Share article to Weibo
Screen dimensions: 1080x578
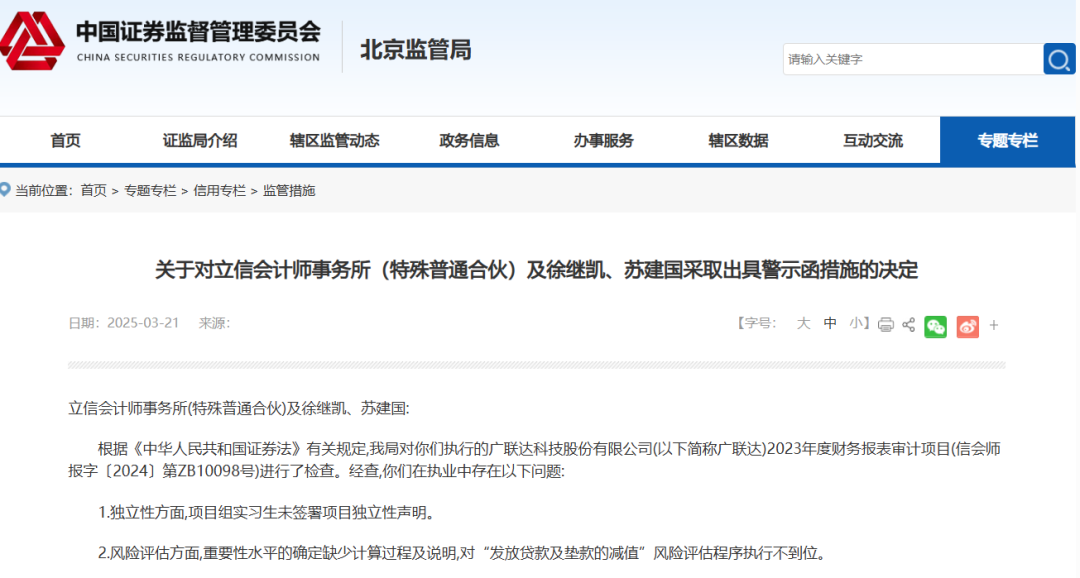click(967, 325)
